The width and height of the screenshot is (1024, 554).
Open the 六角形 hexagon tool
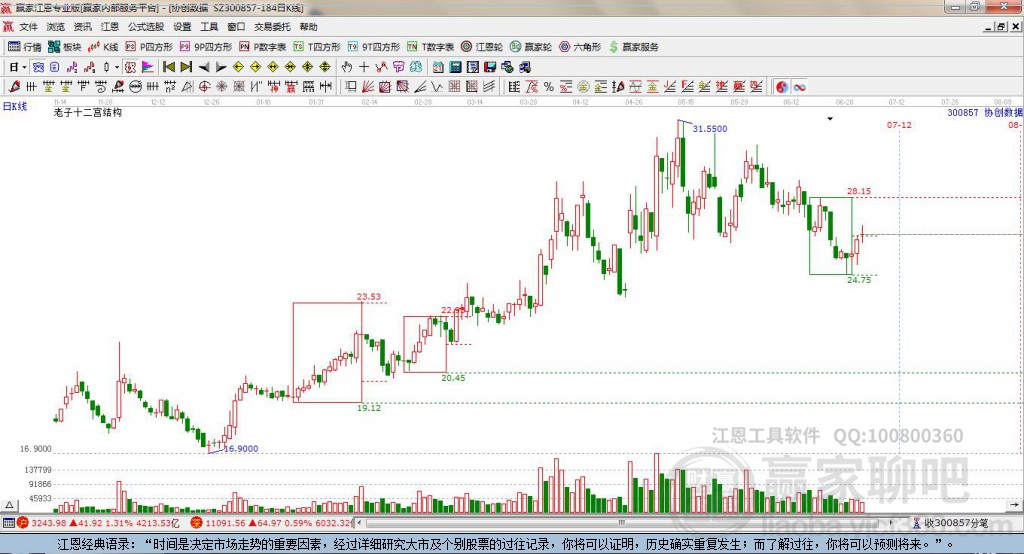pyautogui.click(x=580, y=46)
